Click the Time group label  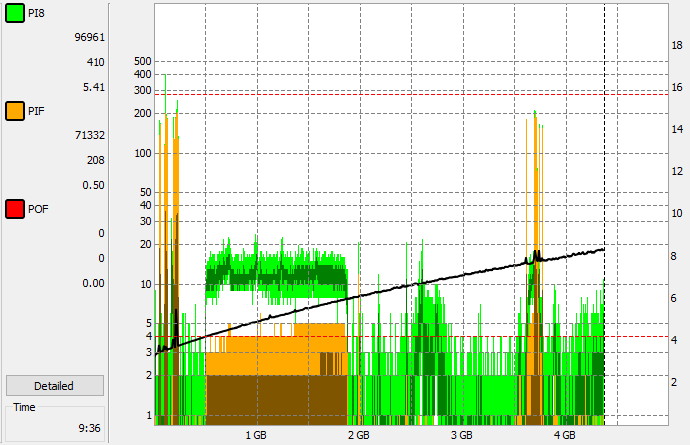(24, 407)
